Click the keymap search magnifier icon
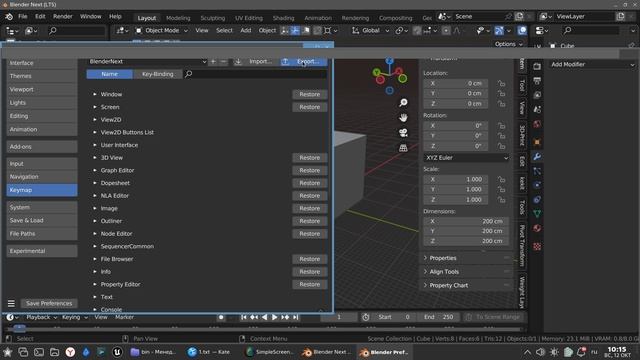Screen dimensions: 640x360 click(189, 74)
